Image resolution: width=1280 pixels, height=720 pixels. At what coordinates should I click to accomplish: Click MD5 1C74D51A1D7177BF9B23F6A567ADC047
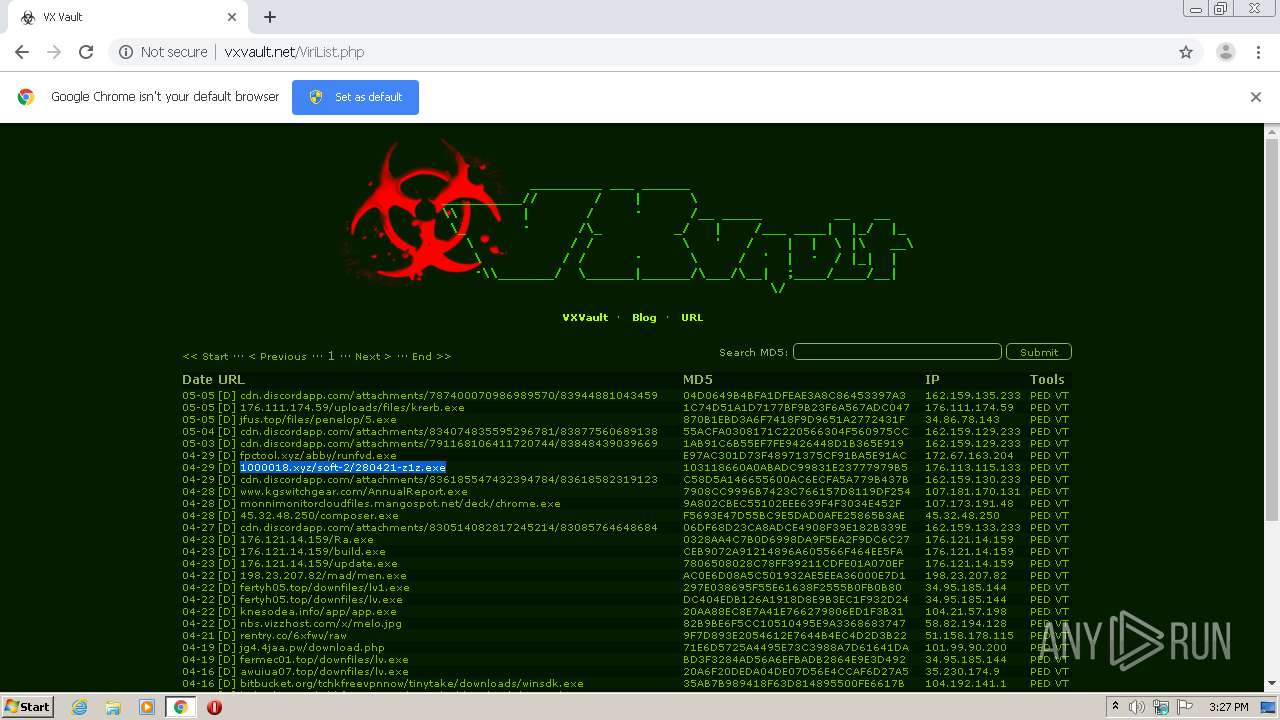pyautogui.click(x=797, y=408)
